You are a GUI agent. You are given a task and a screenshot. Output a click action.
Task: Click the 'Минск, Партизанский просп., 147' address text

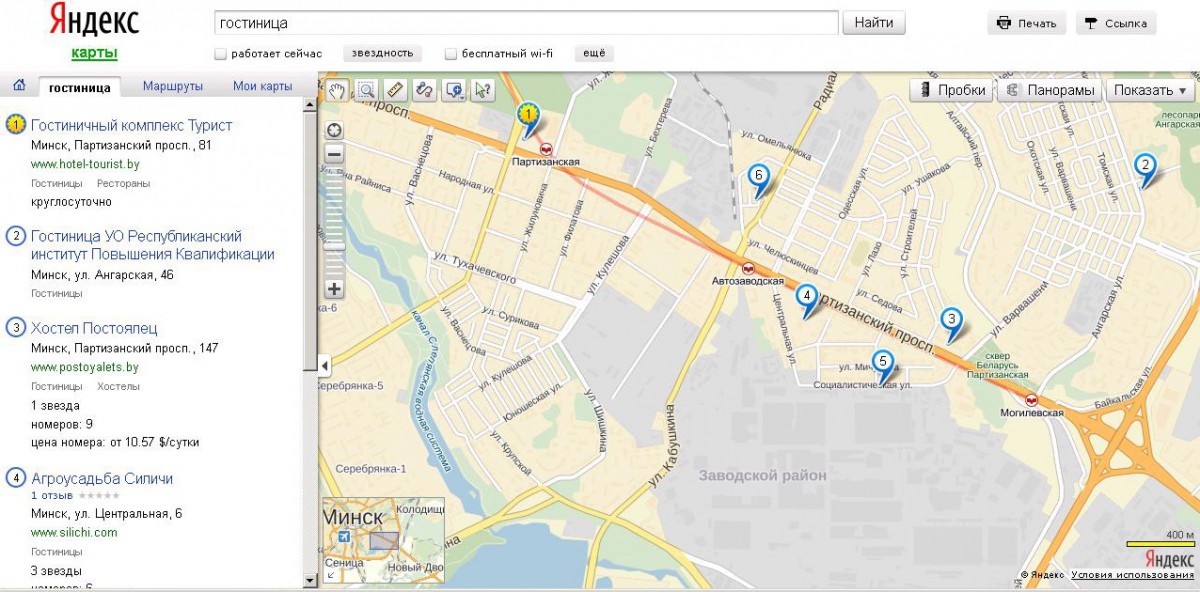point(125,348)
